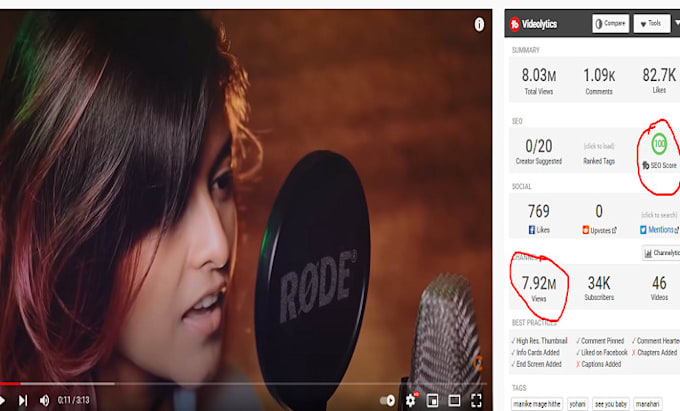Click the 7.92M channel Views stat
Image resolution: width=680 pixels, height=411 pixels.
539,288
